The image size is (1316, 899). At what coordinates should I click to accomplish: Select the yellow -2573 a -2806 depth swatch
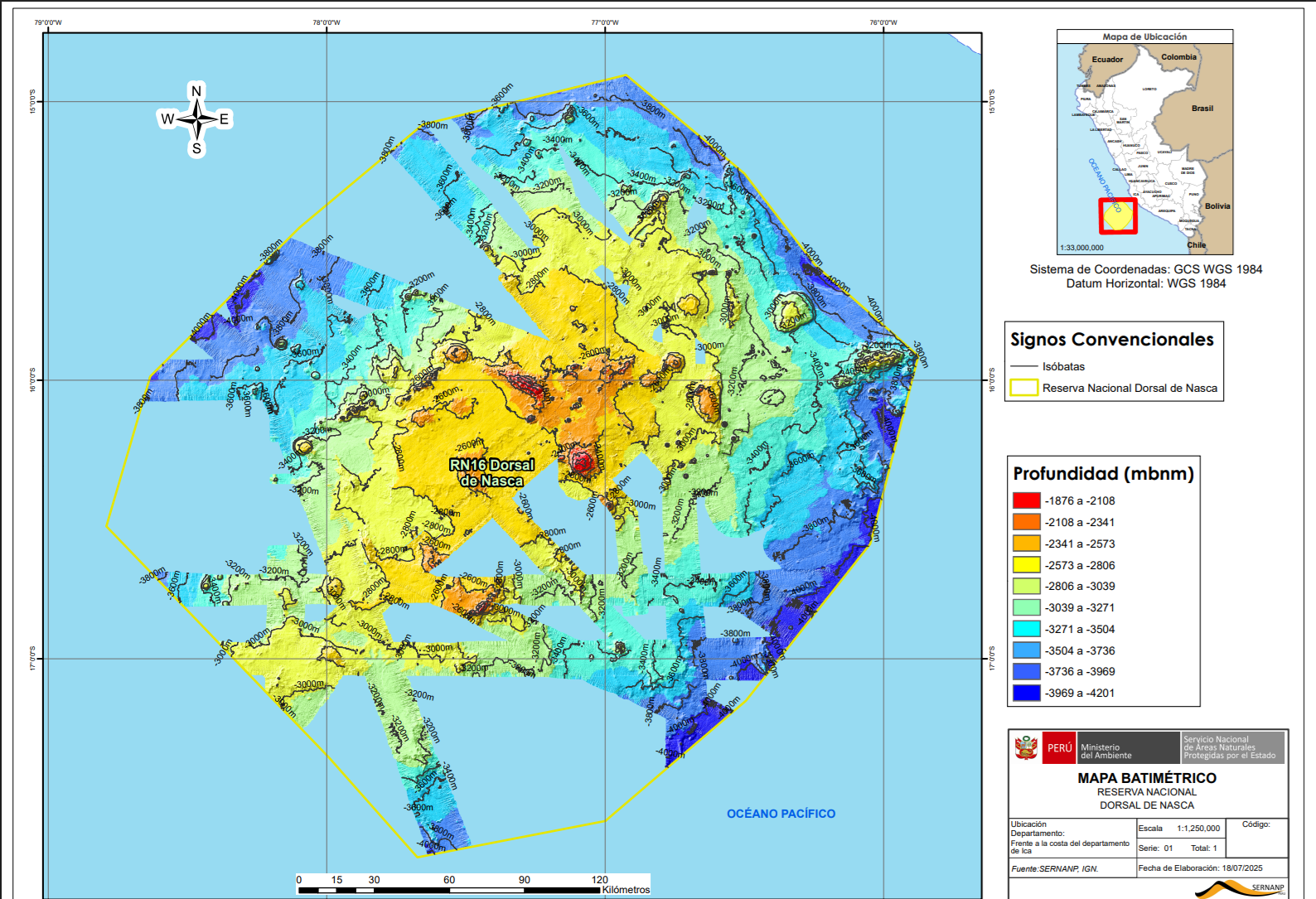[x=1026, y=565]
